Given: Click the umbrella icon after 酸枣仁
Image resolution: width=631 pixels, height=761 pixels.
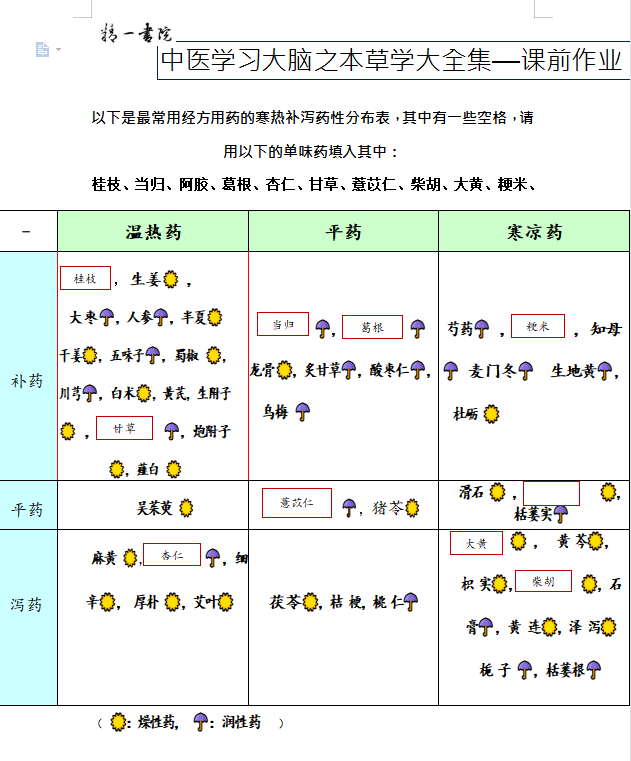Looking at the screenshot, I should tap(418, 370).
